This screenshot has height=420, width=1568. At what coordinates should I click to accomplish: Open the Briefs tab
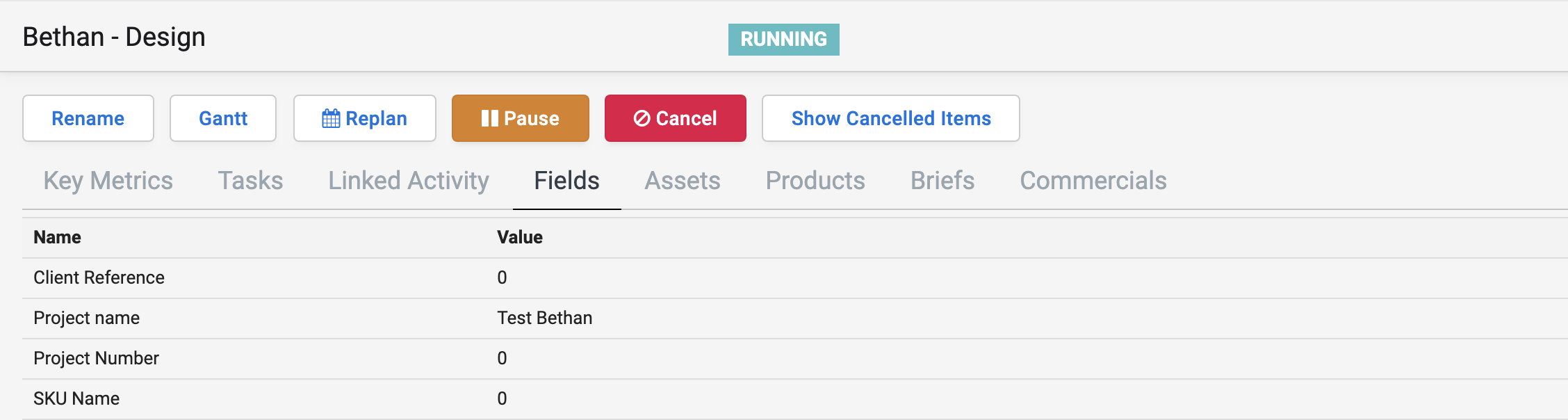coord(942,181)
